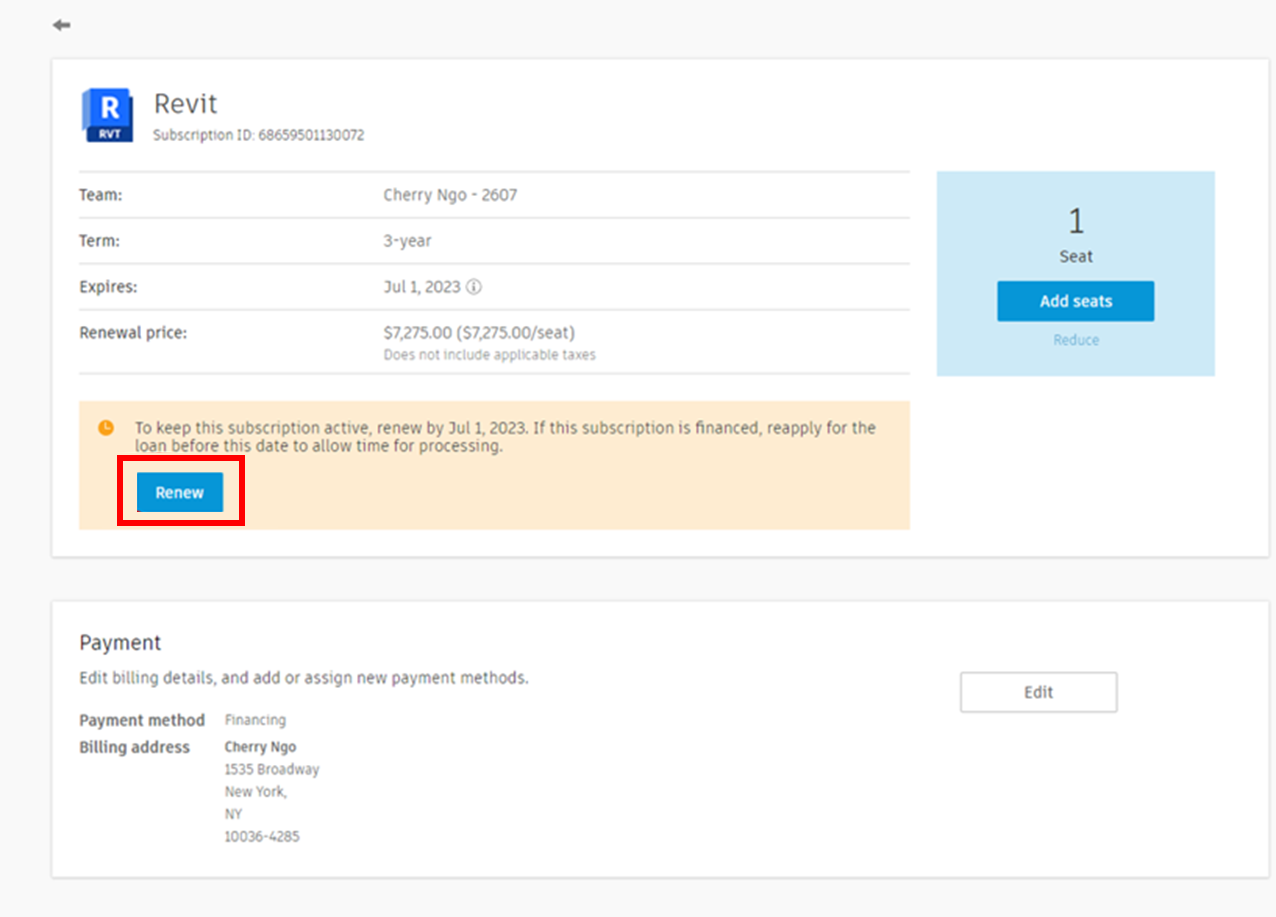This screenshot has height=917, width=1276.
Task: Click the orange clock warning icon
Action: pos(106,428)
